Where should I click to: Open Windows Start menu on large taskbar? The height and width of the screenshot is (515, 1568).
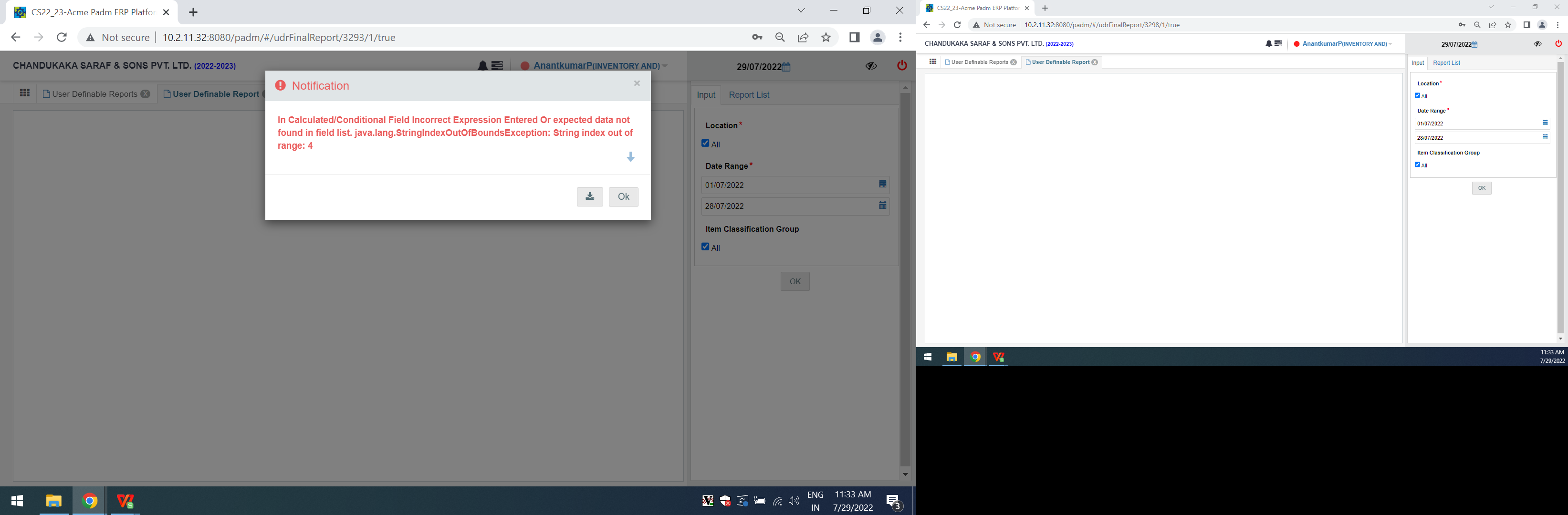17,500
